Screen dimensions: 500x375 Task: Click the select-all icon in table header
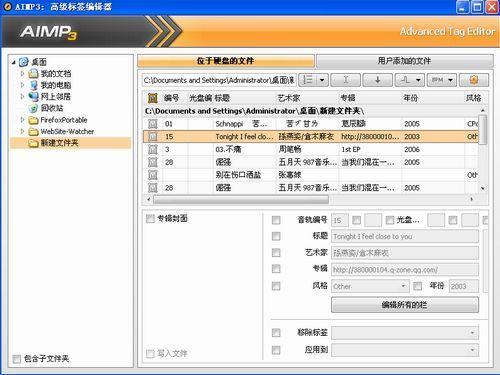[153, 98]
